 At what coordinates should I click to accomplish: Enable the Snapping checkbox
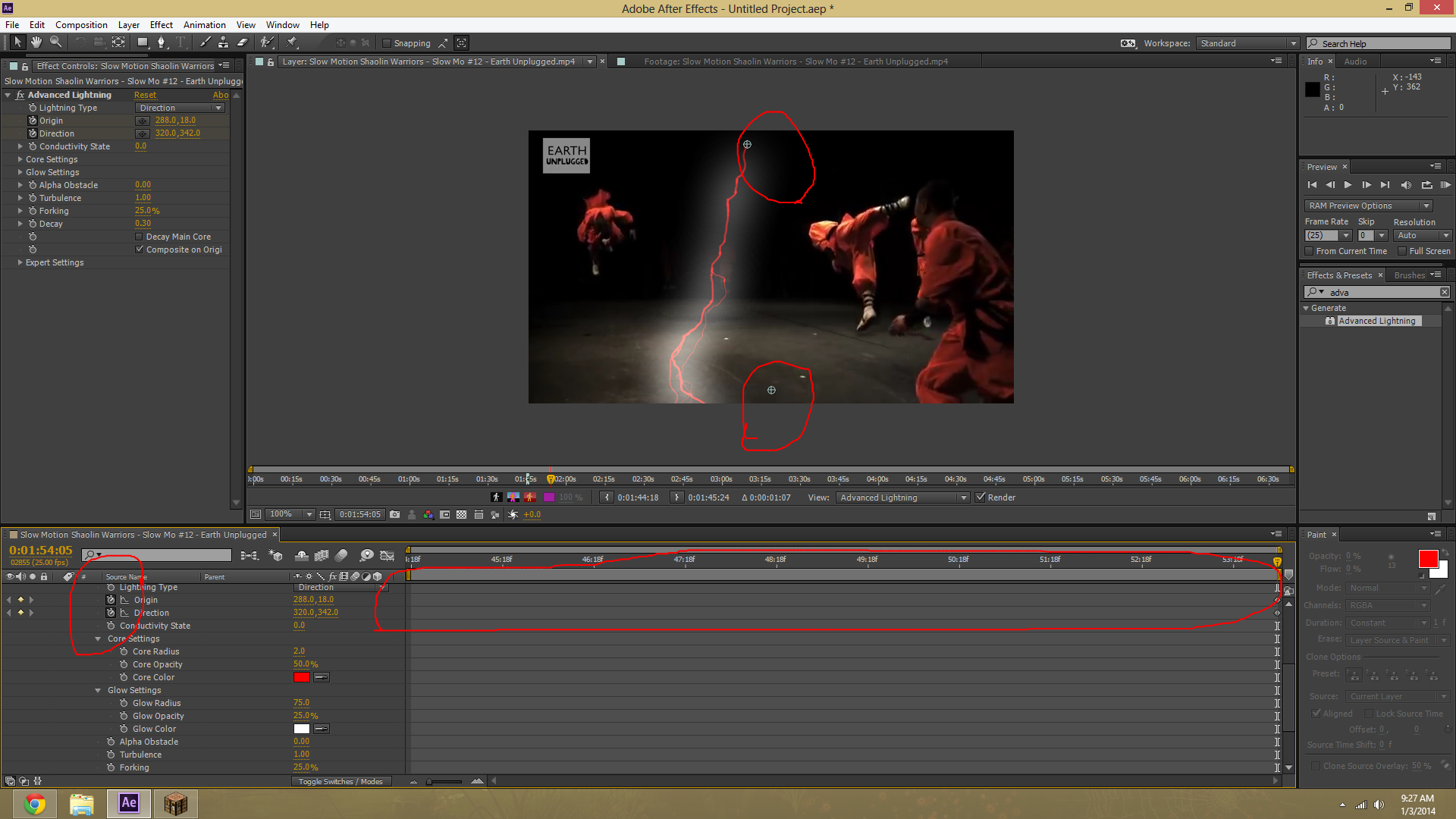(387, 43)
